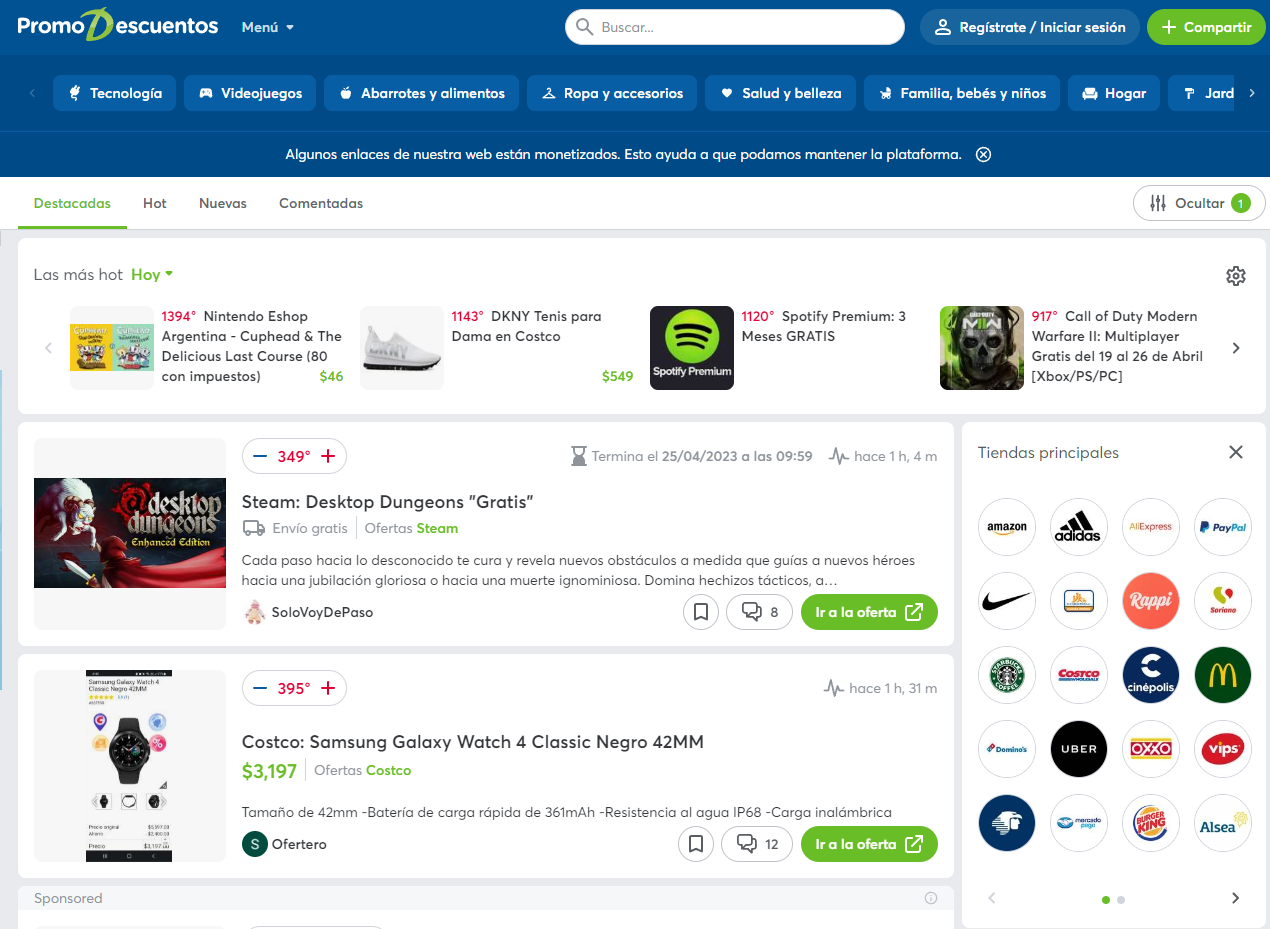Downvote the Samsung Galaxy Watch deal
Viewport: 1270px width, 929px height.
(x=260, y=688)
